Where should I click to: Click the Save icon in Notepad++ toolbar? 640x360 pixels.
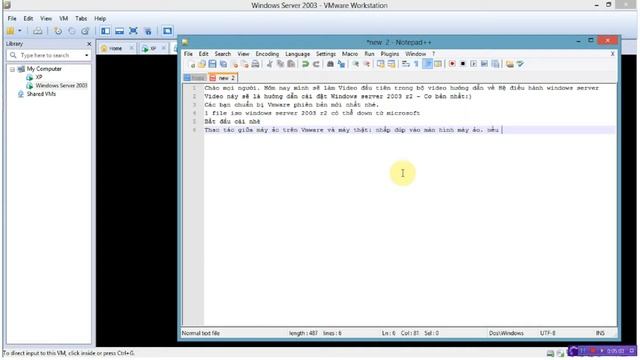tap(212, 64)
